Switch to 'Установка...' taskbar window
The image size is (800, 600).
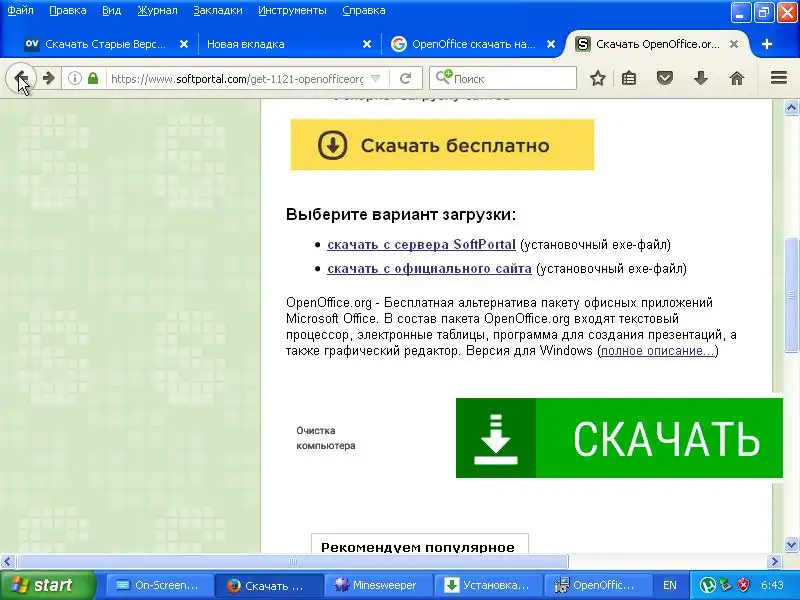point(487,585)
